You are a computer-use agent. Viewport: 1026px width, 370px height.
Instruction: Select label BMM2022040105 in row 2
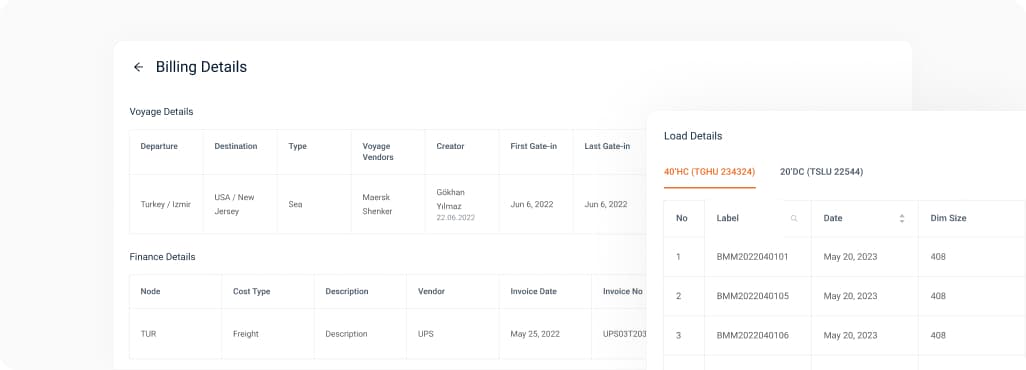coord(752,296)
